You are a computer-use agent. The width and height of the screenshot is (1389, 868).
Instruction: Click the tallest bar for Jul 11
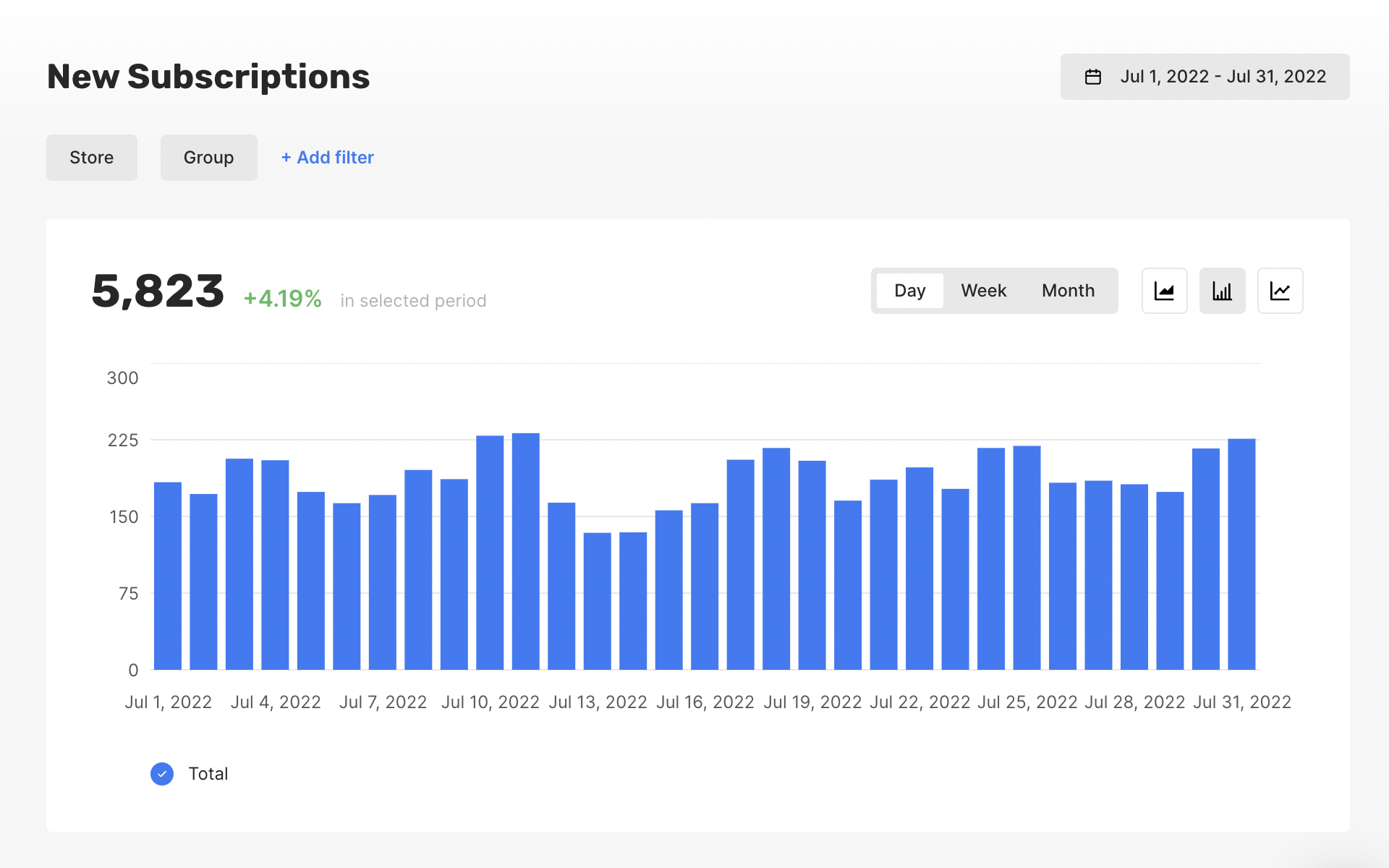pyautogui.click(x=526, y=551)
